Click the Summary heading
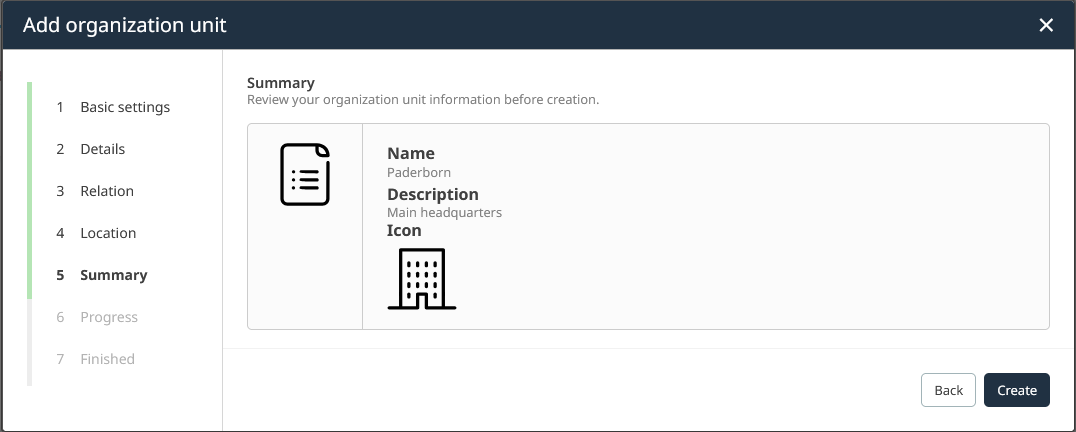 click(281, 83)
